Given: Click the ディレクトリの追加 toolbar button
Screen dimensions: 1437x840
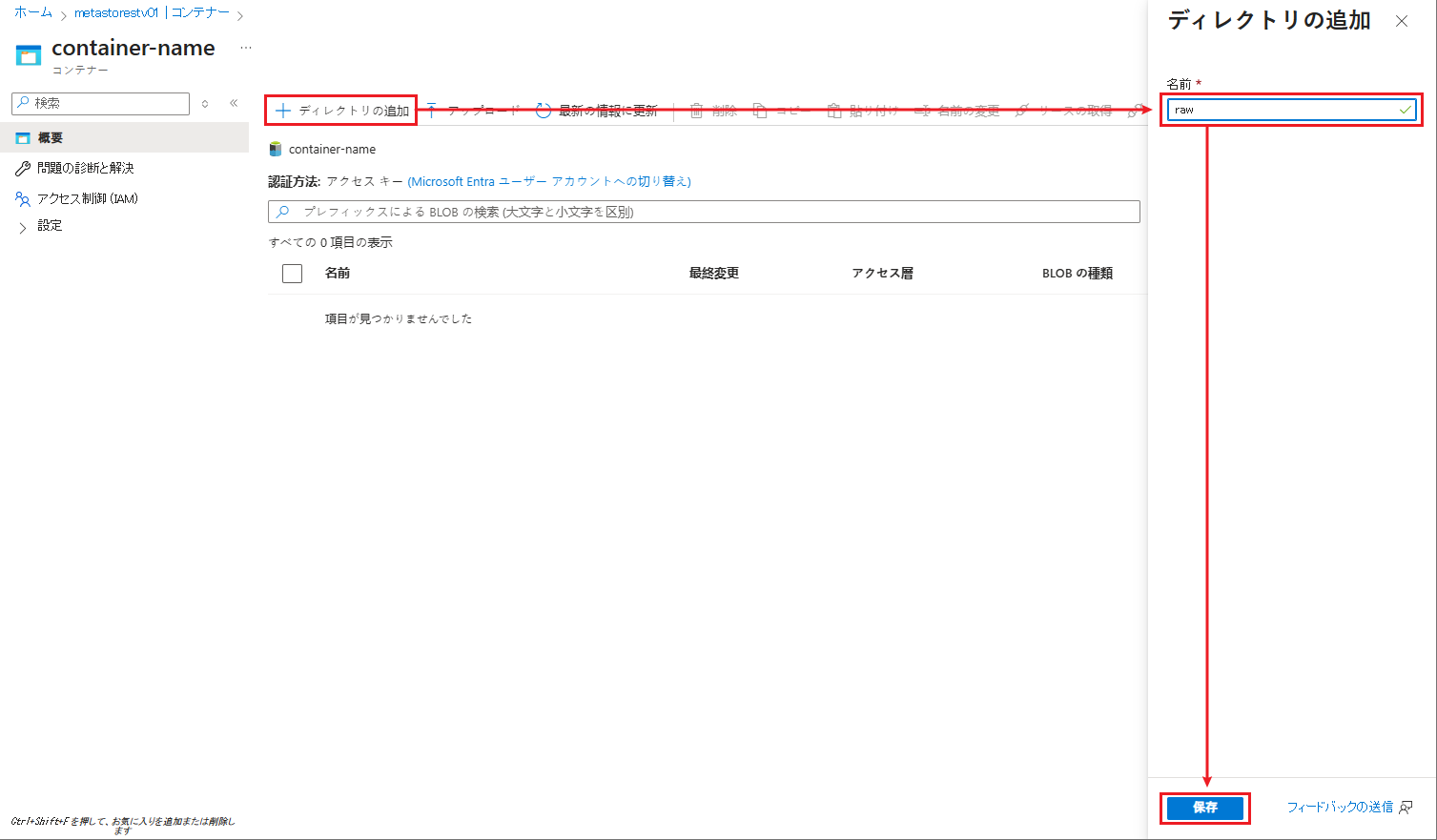Looking at the screenshot, I should tap(341, 111).
